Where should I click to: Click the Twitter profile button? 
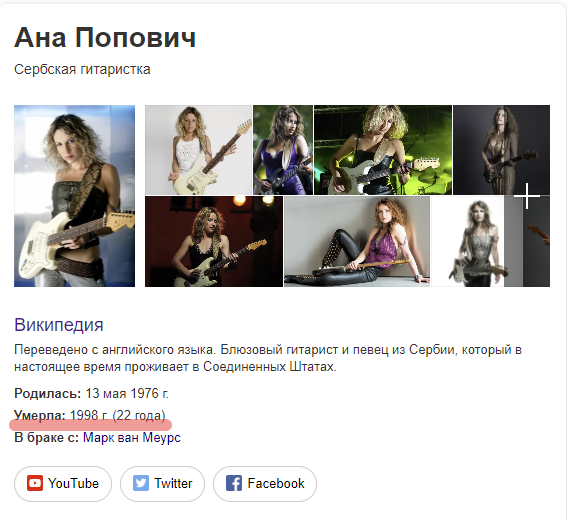[x=162, y=483]
